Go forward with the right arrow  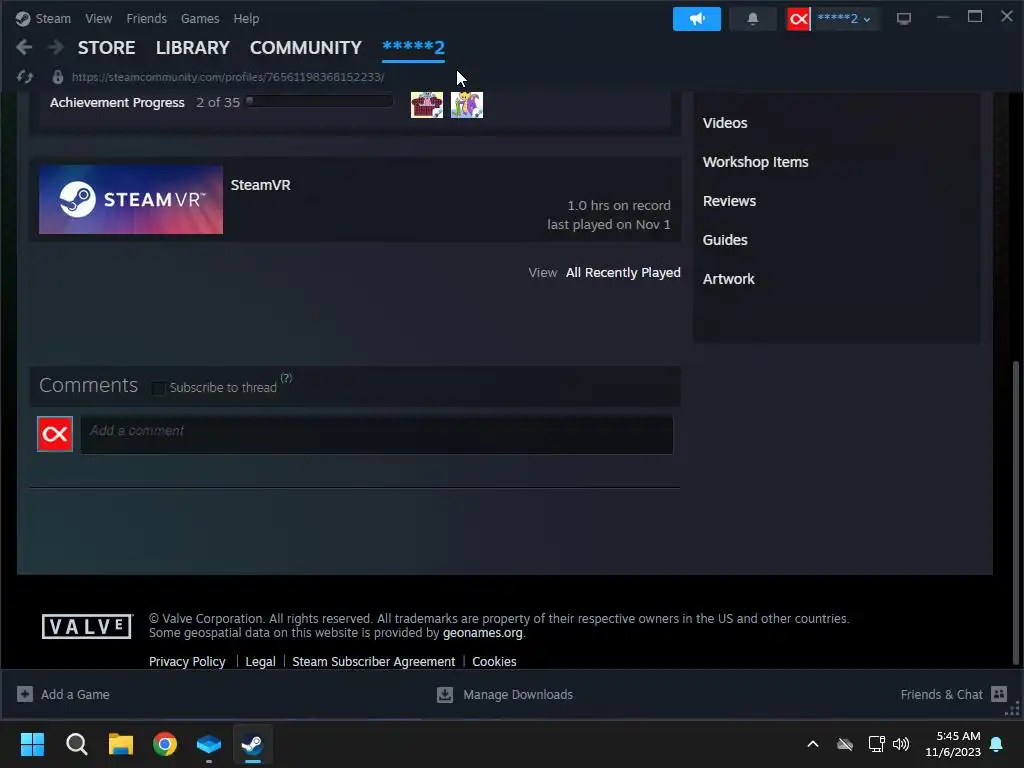click(x=56, y=47)
